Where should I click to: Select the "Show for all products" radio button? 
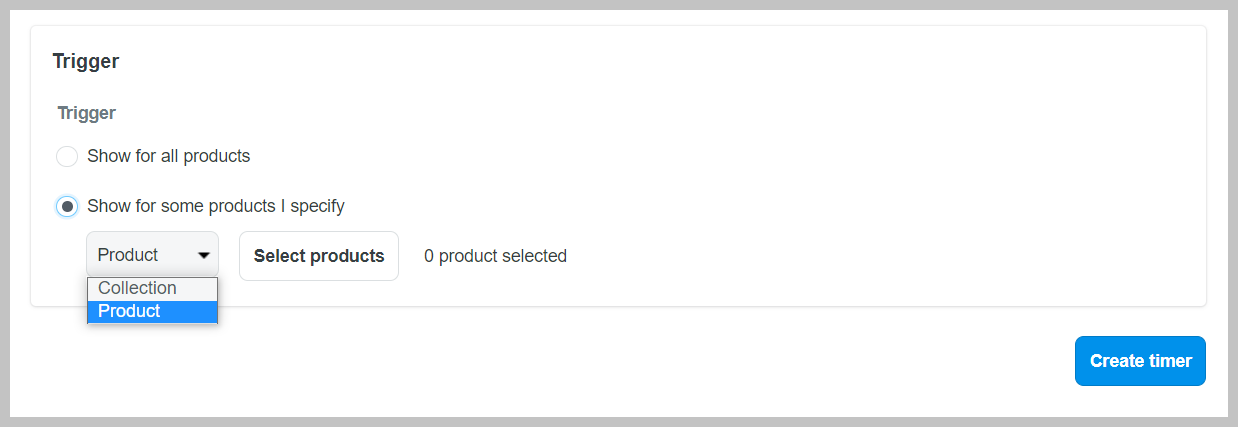tap(67, 157)
